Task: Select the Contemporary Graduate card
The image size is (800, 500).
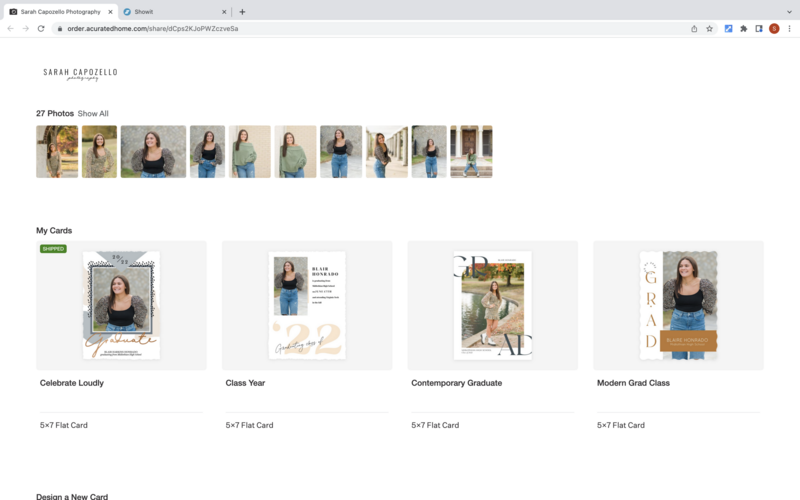Action: click(493, 305)
